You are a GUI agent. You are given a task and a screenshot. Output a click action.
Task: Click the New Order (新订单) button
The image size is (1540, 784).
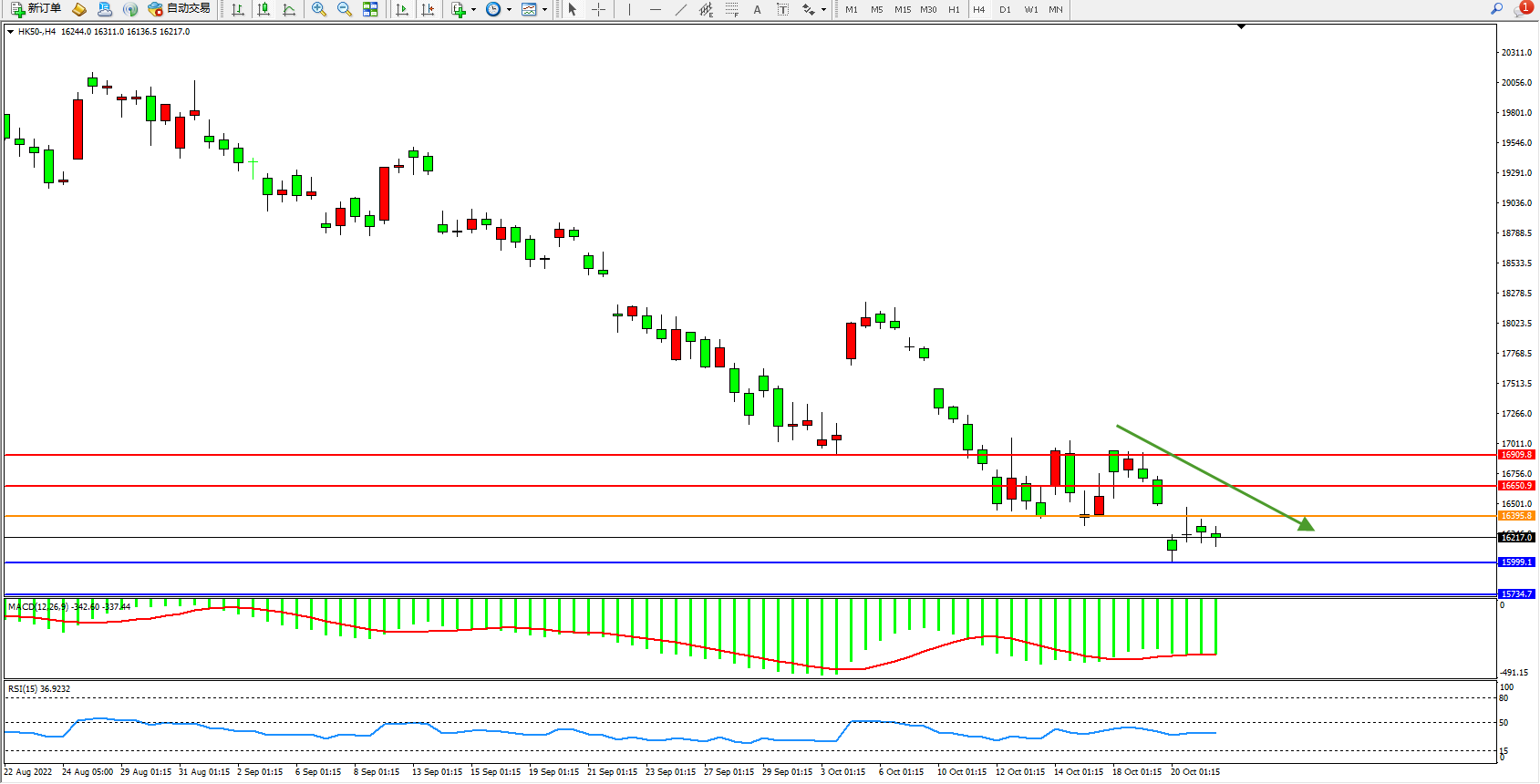click(x=36, y=9)
